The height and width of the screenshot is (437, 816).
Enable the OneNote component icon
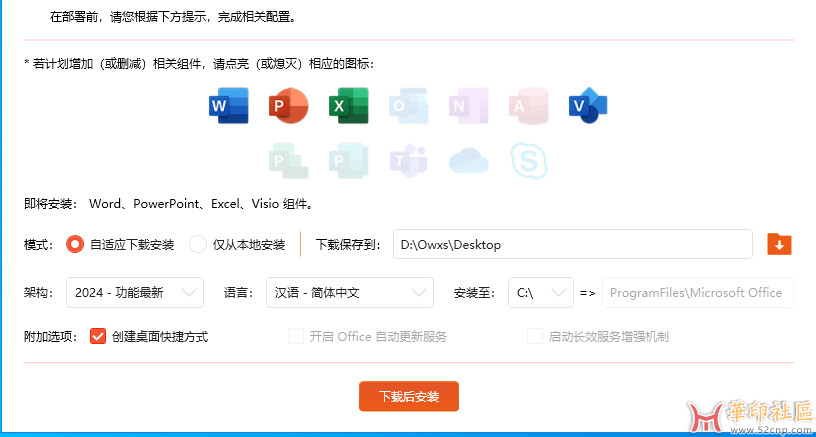pyautogui.click(x=469, y=106)
